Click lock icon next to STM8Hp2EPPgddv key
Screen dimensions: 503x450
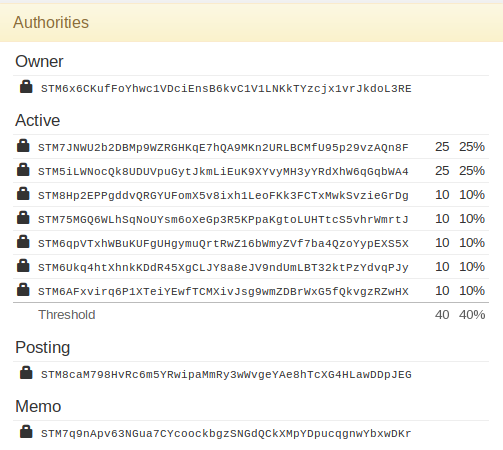[x=23, y=194]
